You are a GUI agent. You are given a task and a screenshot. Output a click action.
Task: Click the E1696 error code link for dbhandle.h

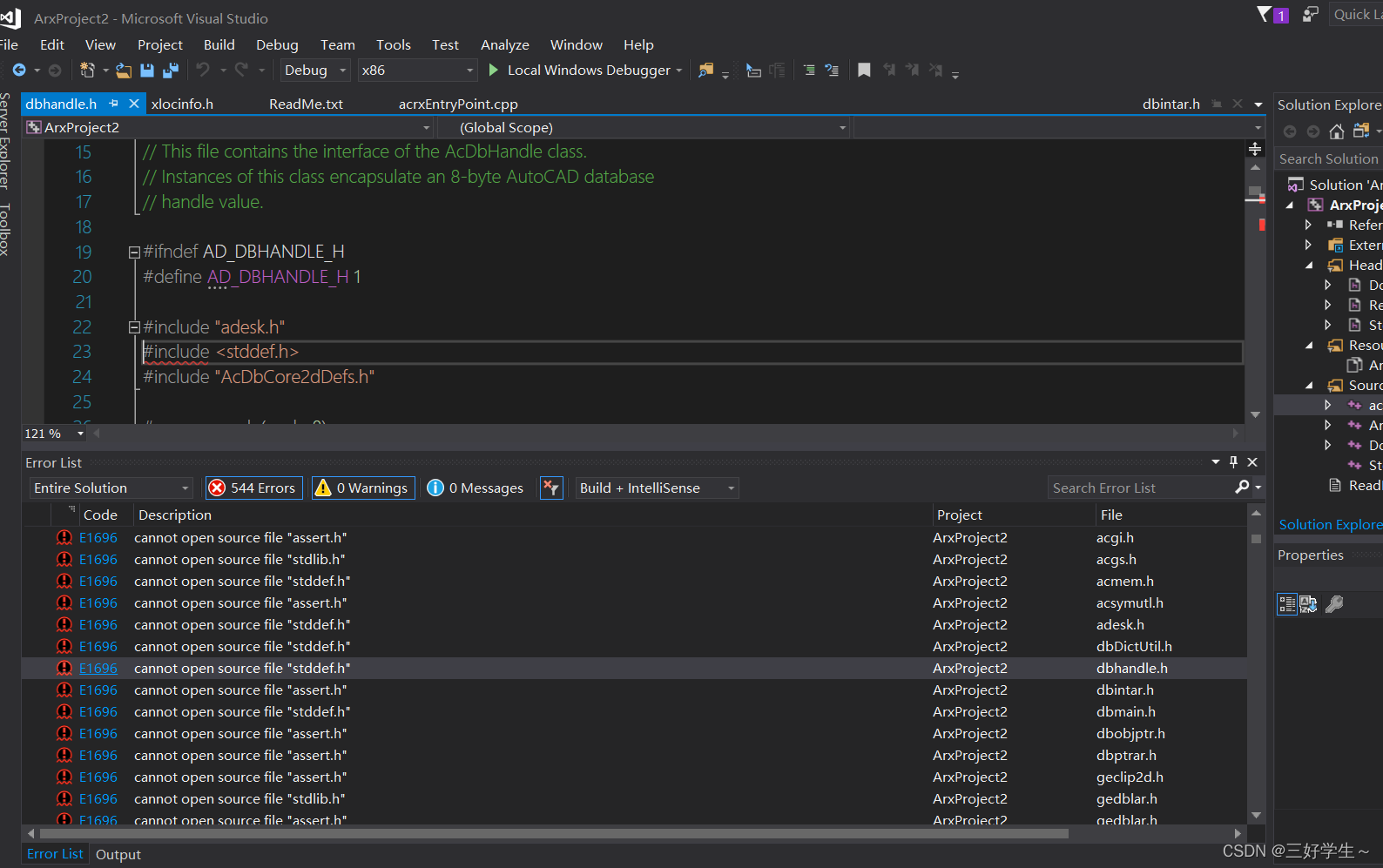[98, 669]
